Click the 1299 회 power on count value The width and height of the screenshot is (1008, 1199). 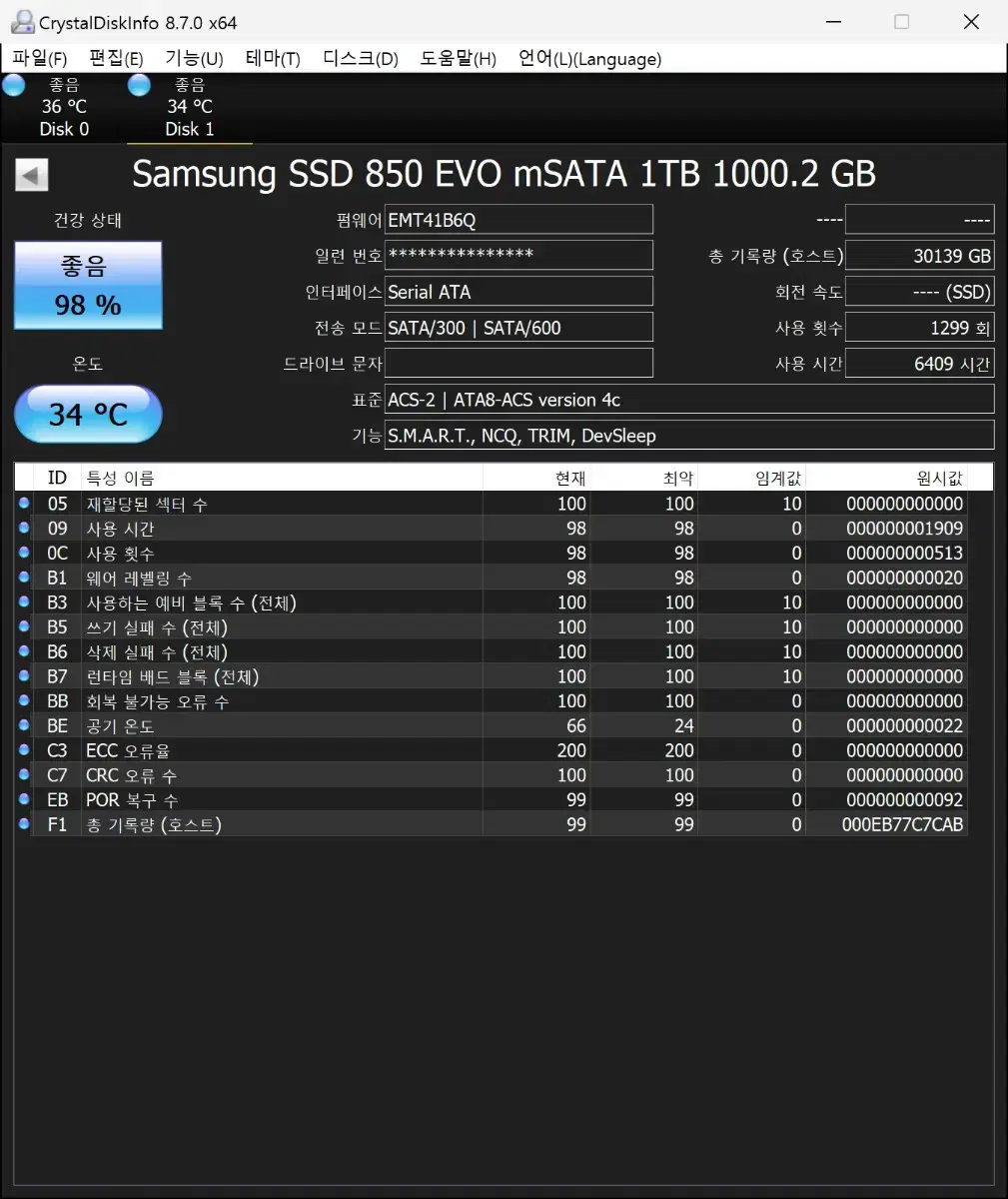tap(919, 327)
